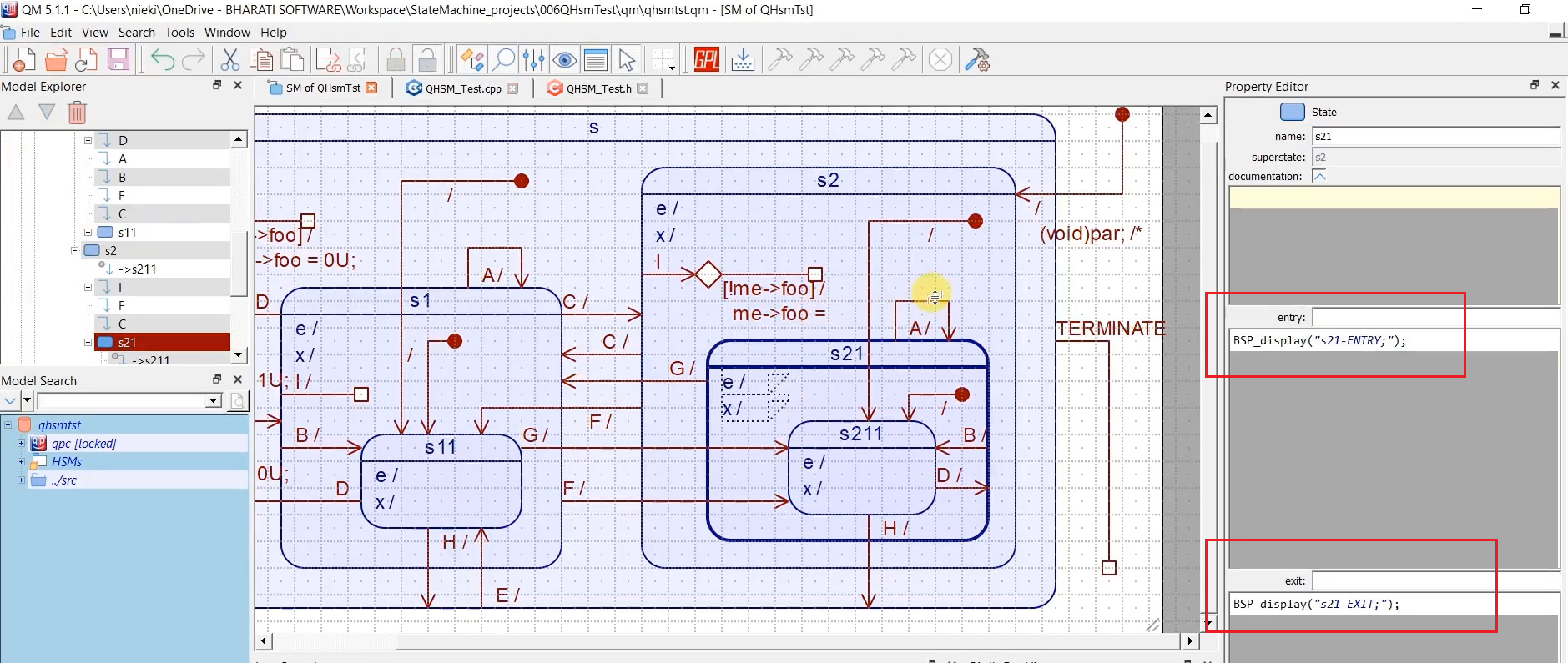Open the File menu
Screen dimensions: 1568x663
click(30, 33)
